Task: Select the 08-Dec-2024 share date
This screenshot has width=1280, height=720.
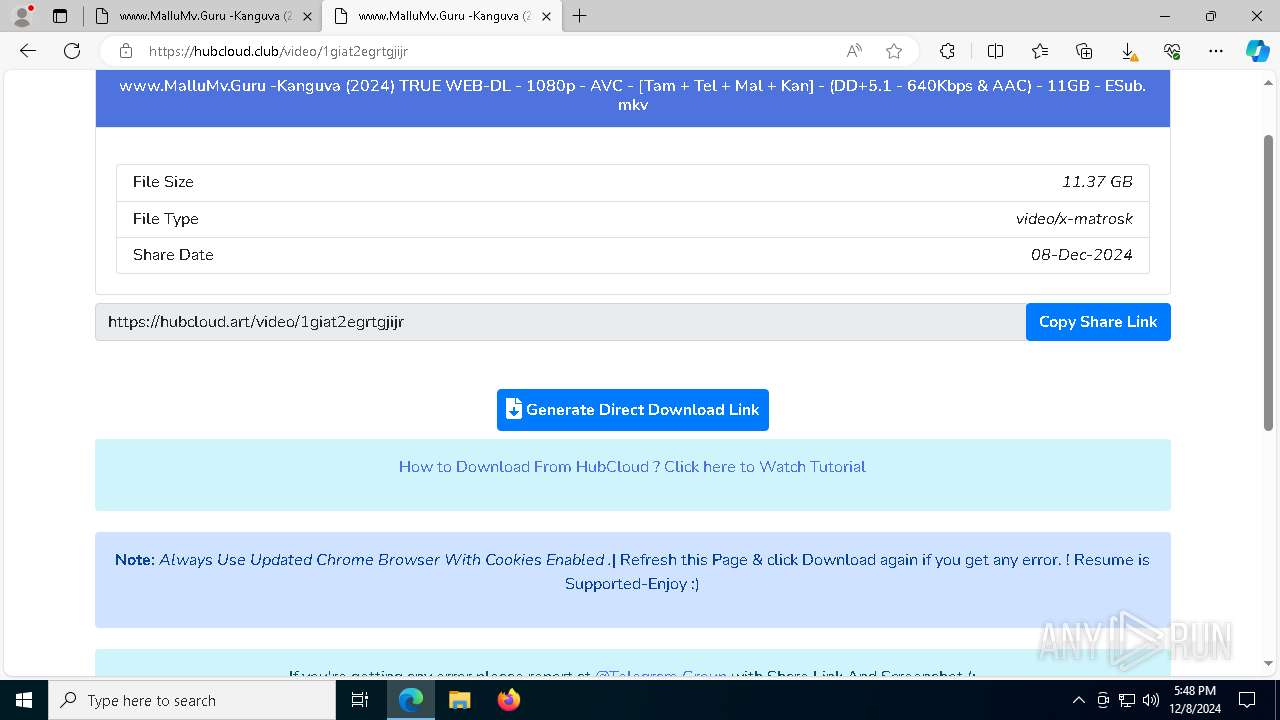Action: 1081,255
